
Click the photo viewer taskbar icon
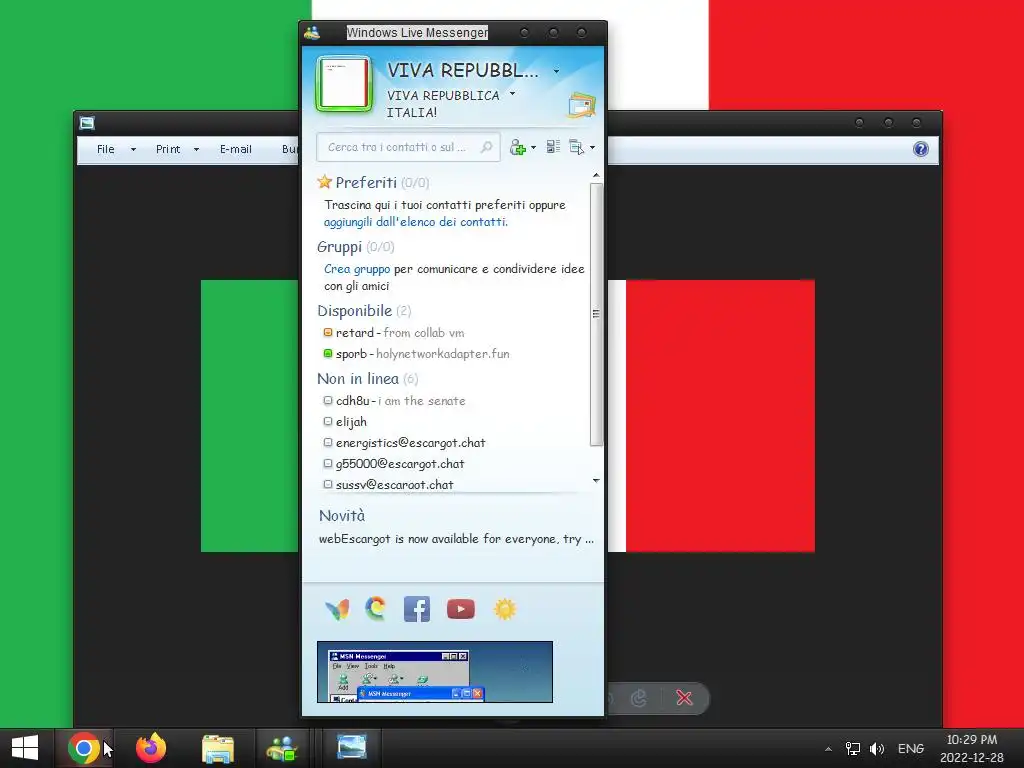point(351,747)
